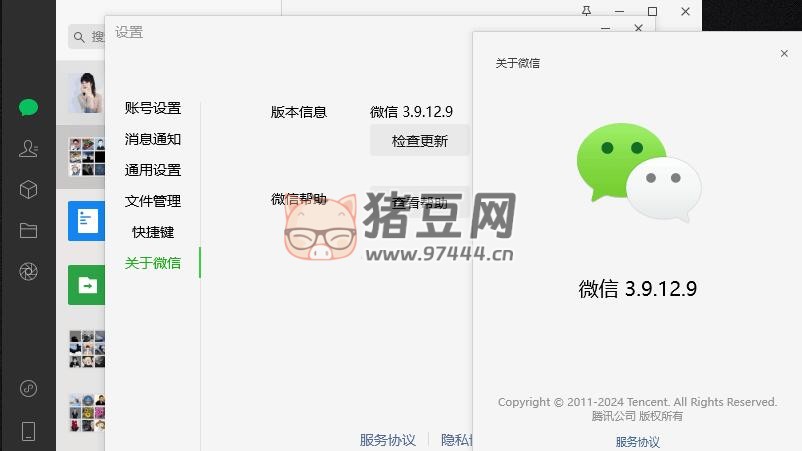
Task: Open the Moments aperture icon
Action: click(x=28, y=272)
